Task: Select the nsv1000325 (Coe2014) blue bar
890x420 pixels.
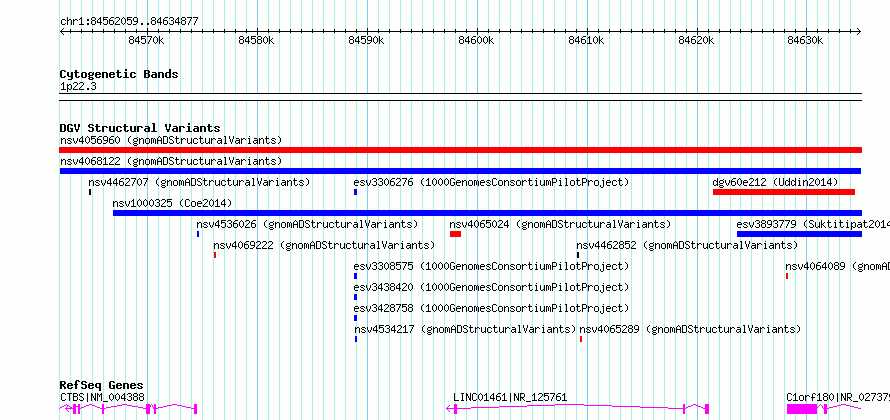Action: click(x=487, y=213)
